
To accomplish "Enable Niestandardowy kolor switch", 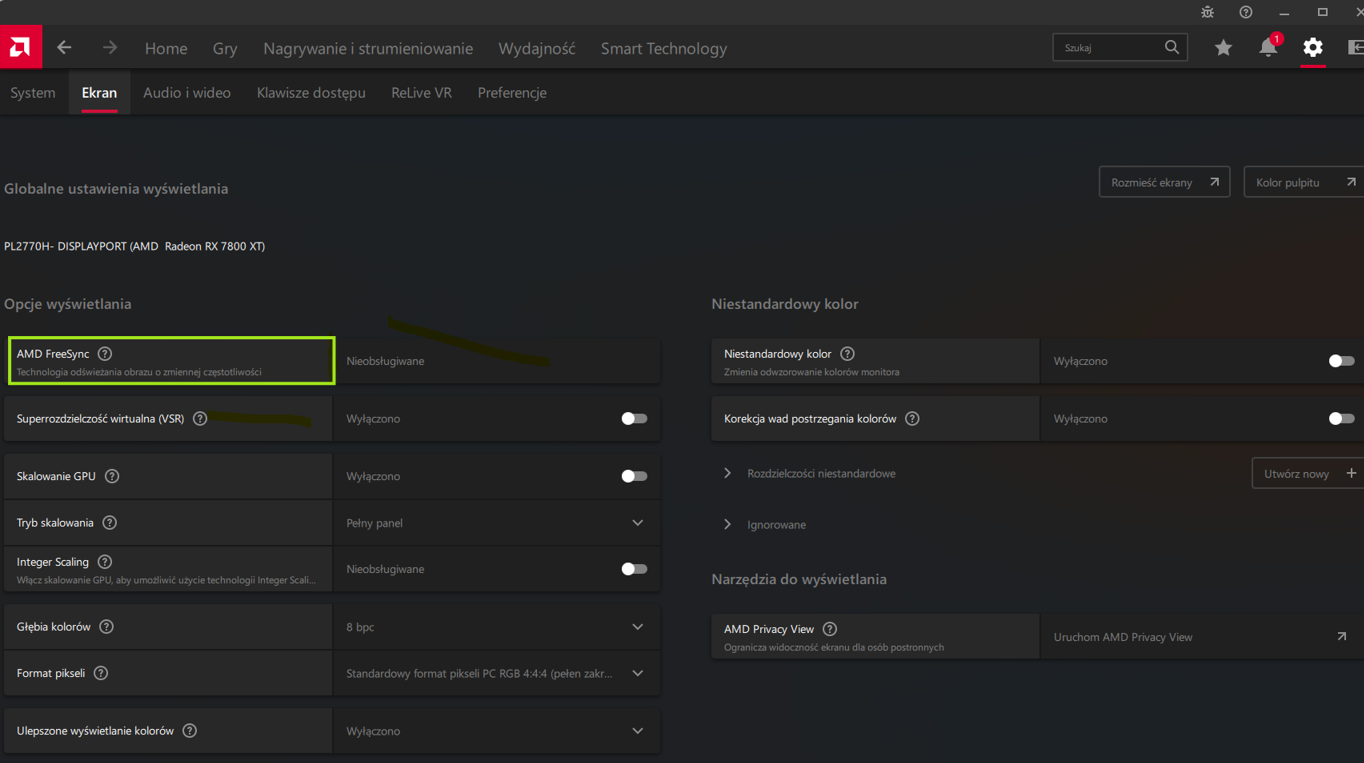I will click(1341, 361).
